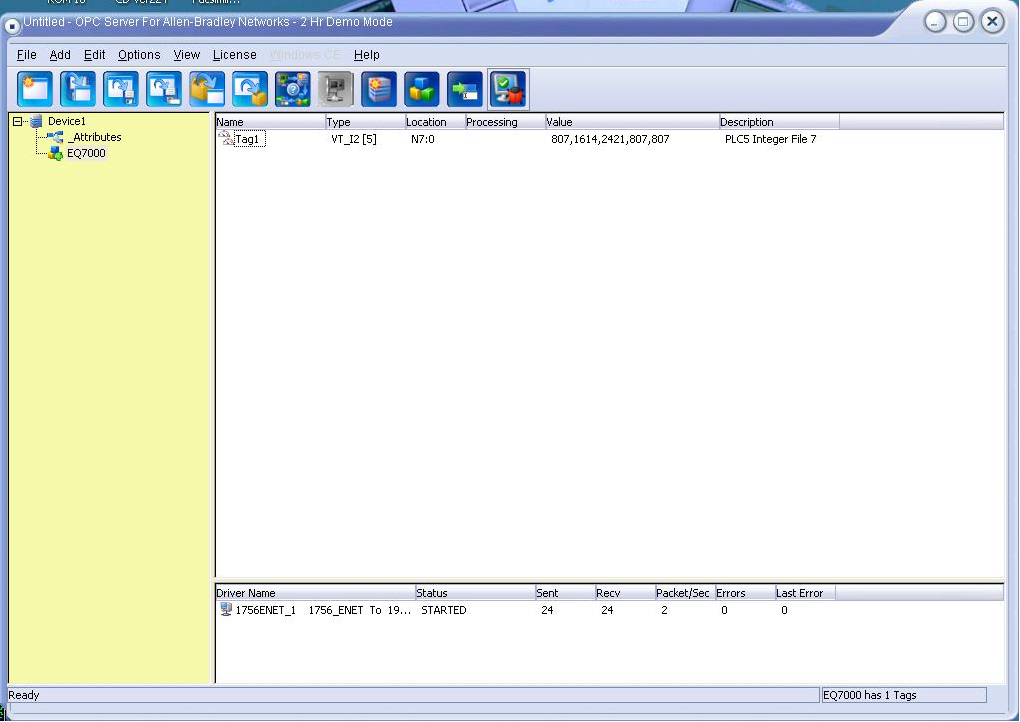This screenshot has height=722, width=1020.
Task: Click the New configuration toolbar icon
Action: click(x=35, y=89)
